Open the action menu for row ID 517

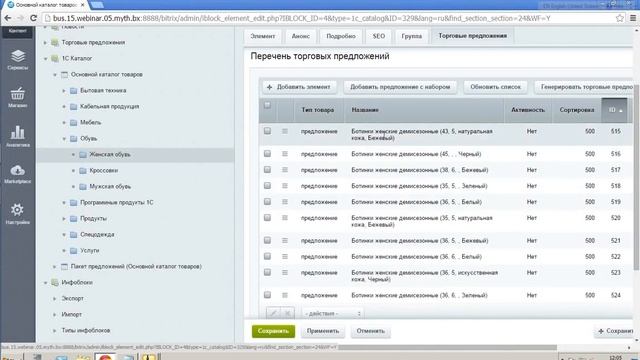pyautogui.click(x=285, y=170)
